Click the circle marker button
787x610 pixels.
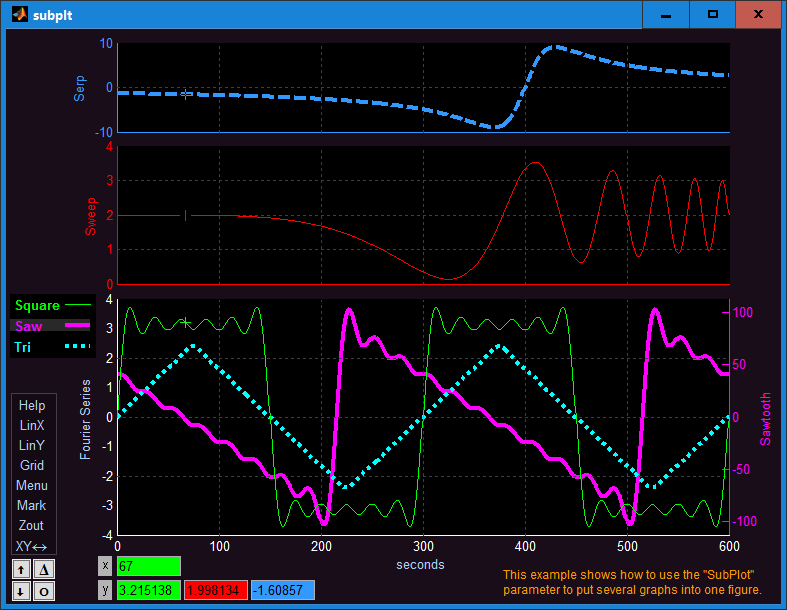pyautogui.click(x=44, y=591)
